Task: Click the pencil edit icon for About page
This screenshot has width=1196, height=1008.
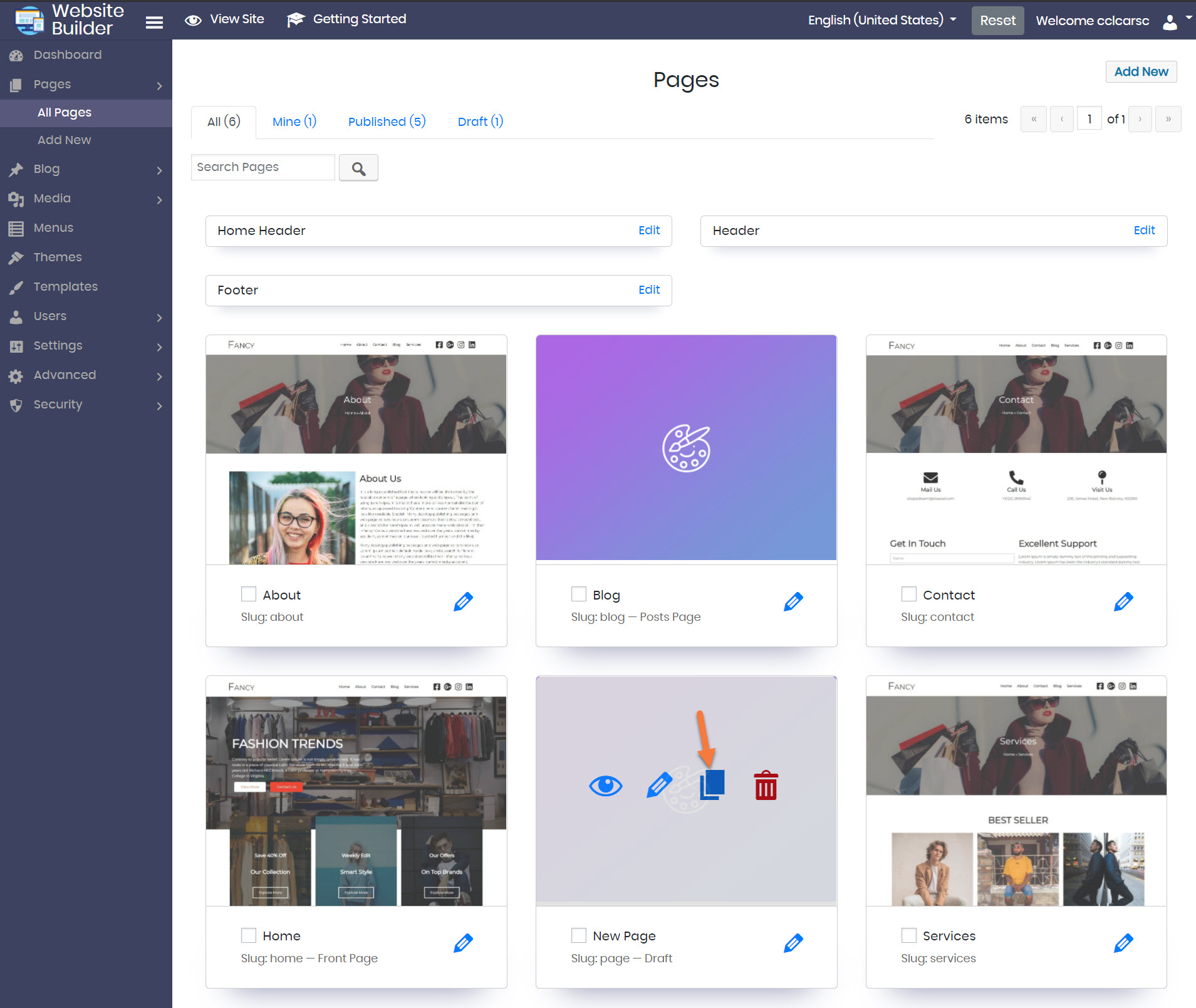Action: click(x=463, y=601)
